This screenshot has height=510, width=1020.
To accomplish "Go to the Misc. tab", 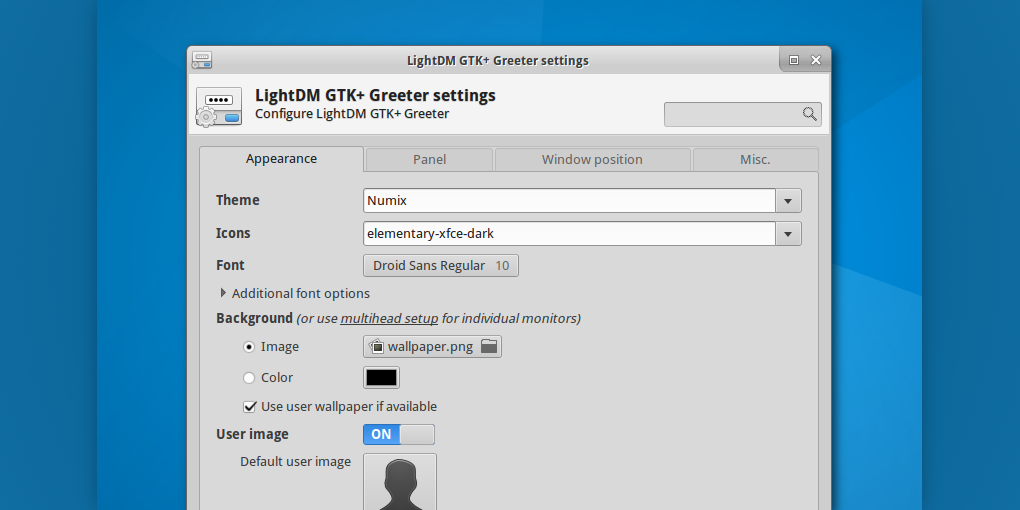I will pyautogui.click(x=755, y=160).
